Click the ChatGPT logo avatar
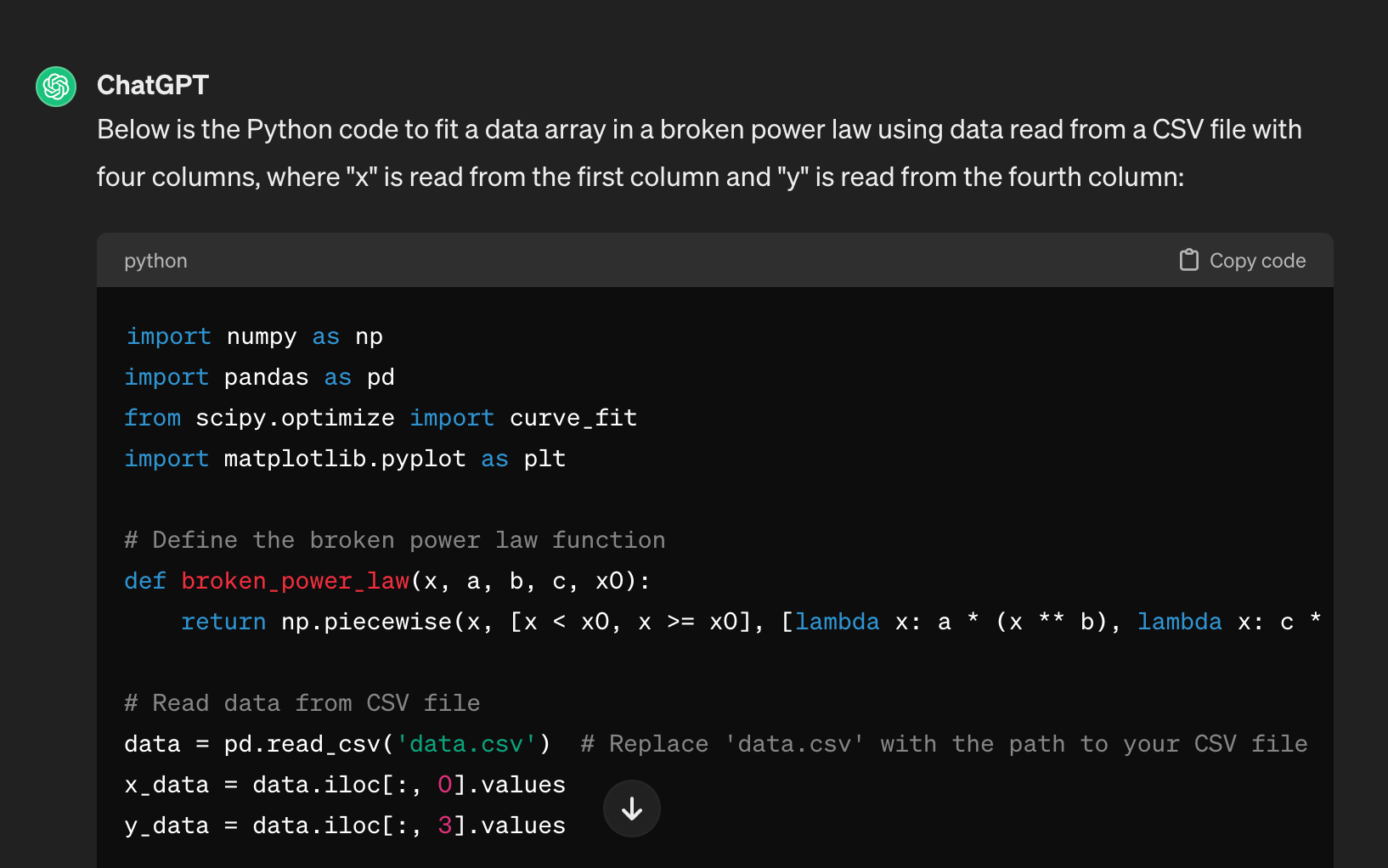The height and width of the screenshot is (868, 1388). (x=56, y=87)
